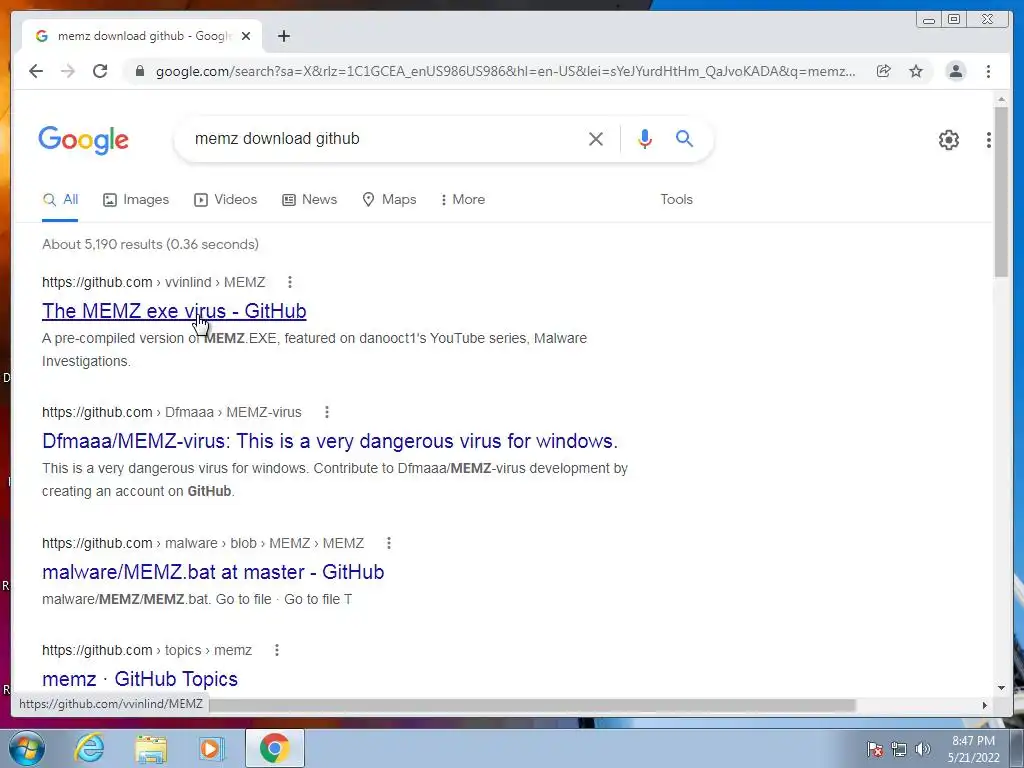
Task: Open site info via the padlock icon
Action: (x=139, y=71)
